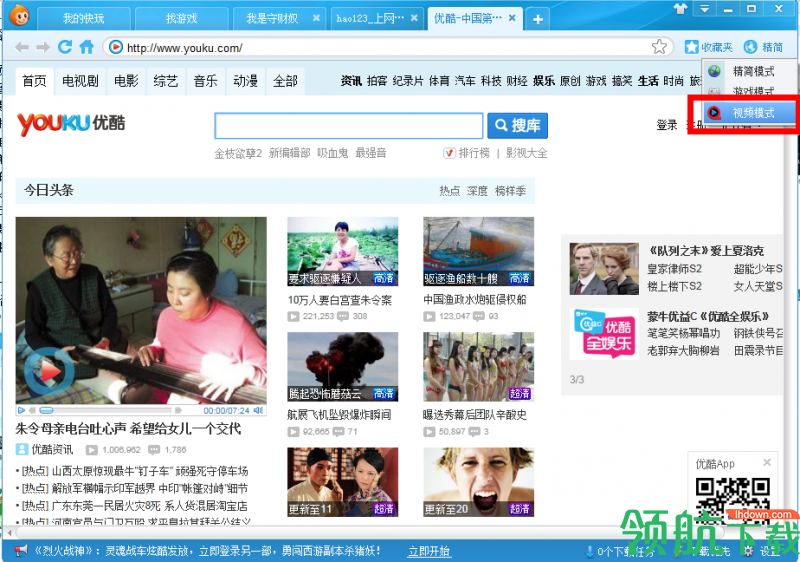Click the horizontal scrollbar left arrow
This screenshot has width=800, height=562.
click(x=8, y=532)
